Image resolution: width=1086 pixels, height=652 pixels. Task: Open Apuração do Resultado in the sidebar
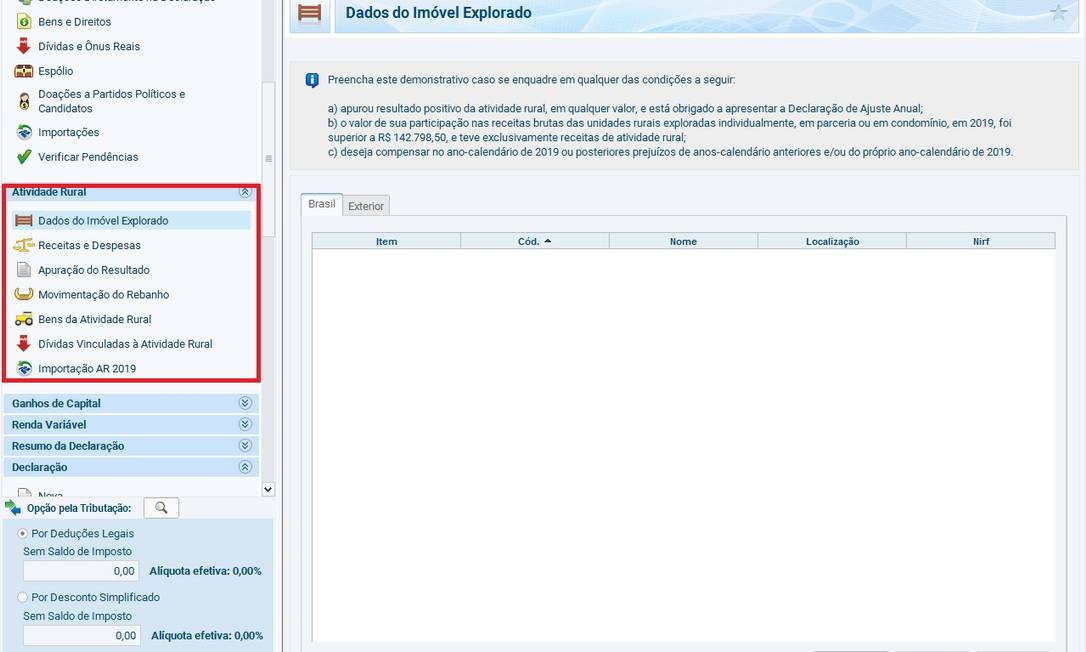(x=93, y=270)
